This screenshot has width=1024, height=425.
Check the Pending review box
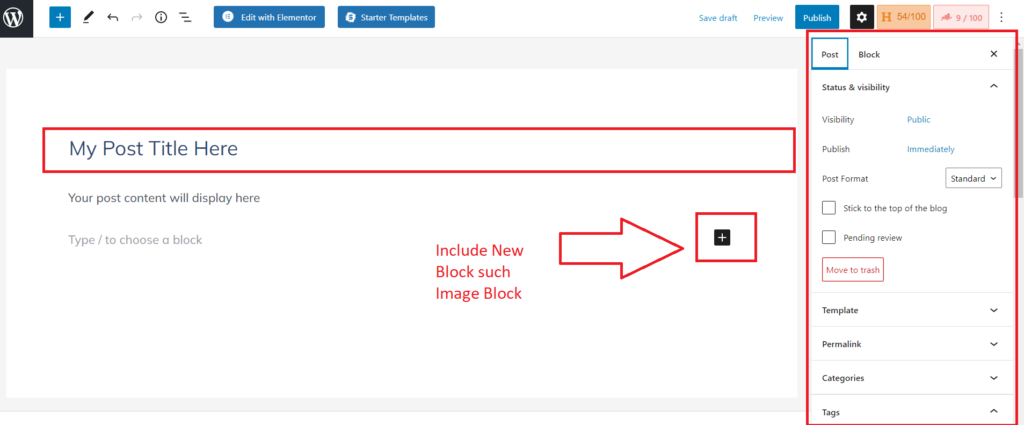(829, 238)
